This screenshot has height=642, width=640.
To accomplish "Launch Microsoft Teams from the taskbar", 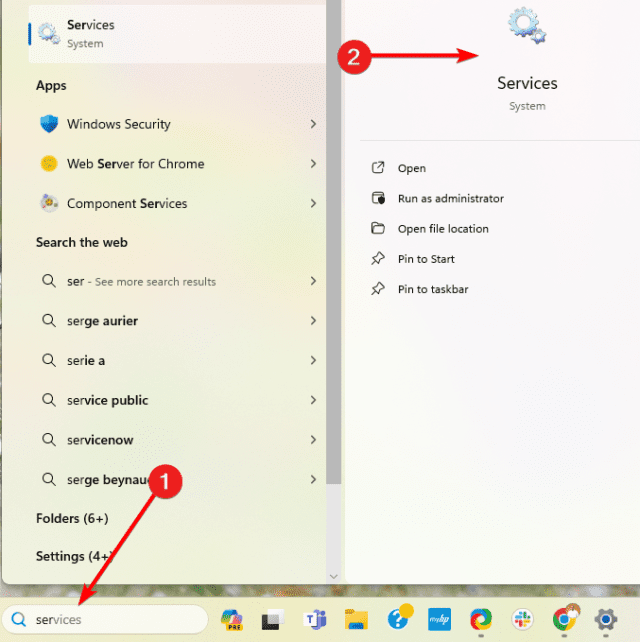I will (314, 619).
